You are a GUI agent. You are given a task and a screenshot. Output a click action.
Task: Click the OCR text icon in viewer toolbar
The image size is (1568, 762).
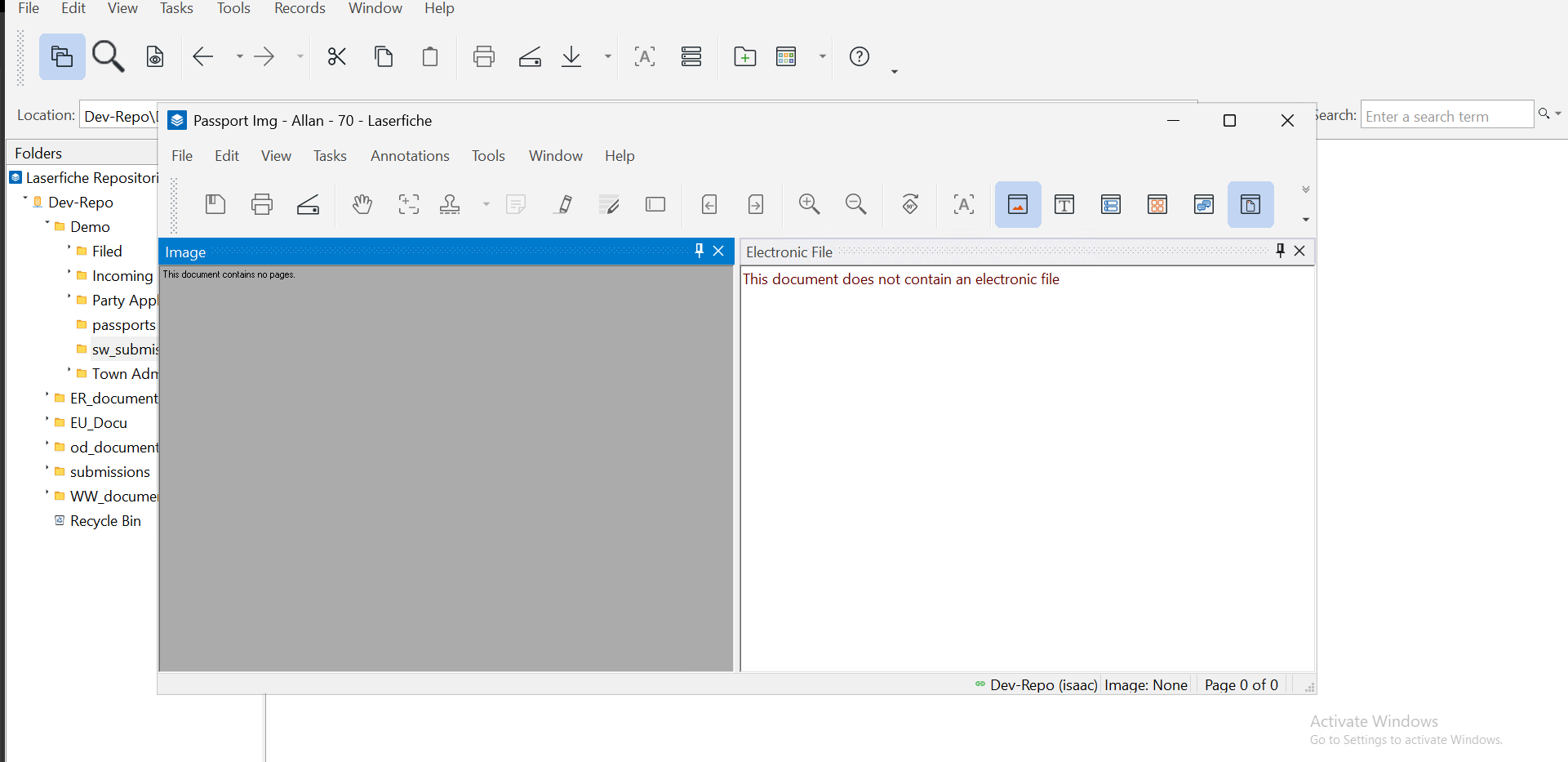pyautogui.click(x=964, y=204)
